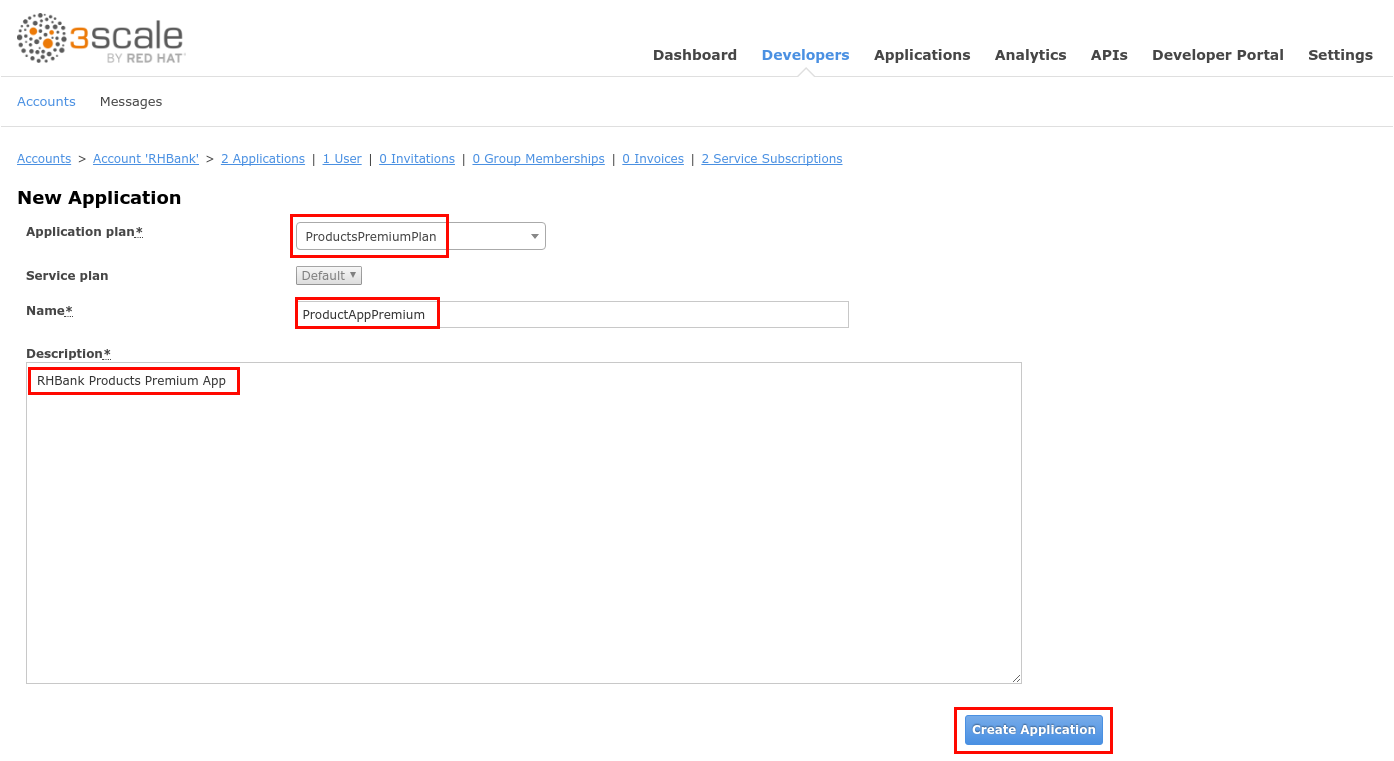Expand the Service plan Default dropdown
Screen dimensions: 1394x761
[x=328, y=275]
